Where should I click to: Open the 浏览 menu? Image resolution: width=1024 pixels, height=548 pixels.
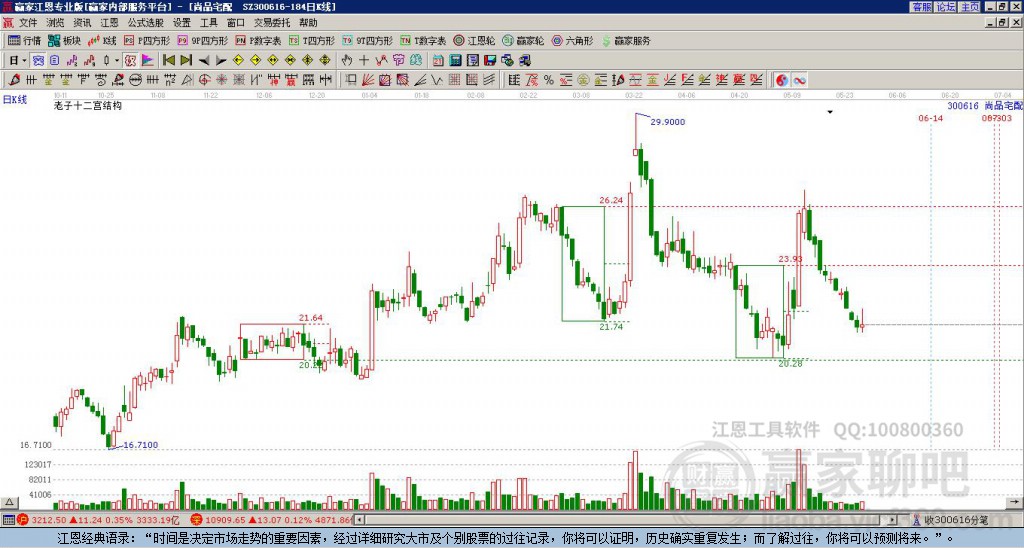(55, 23)
